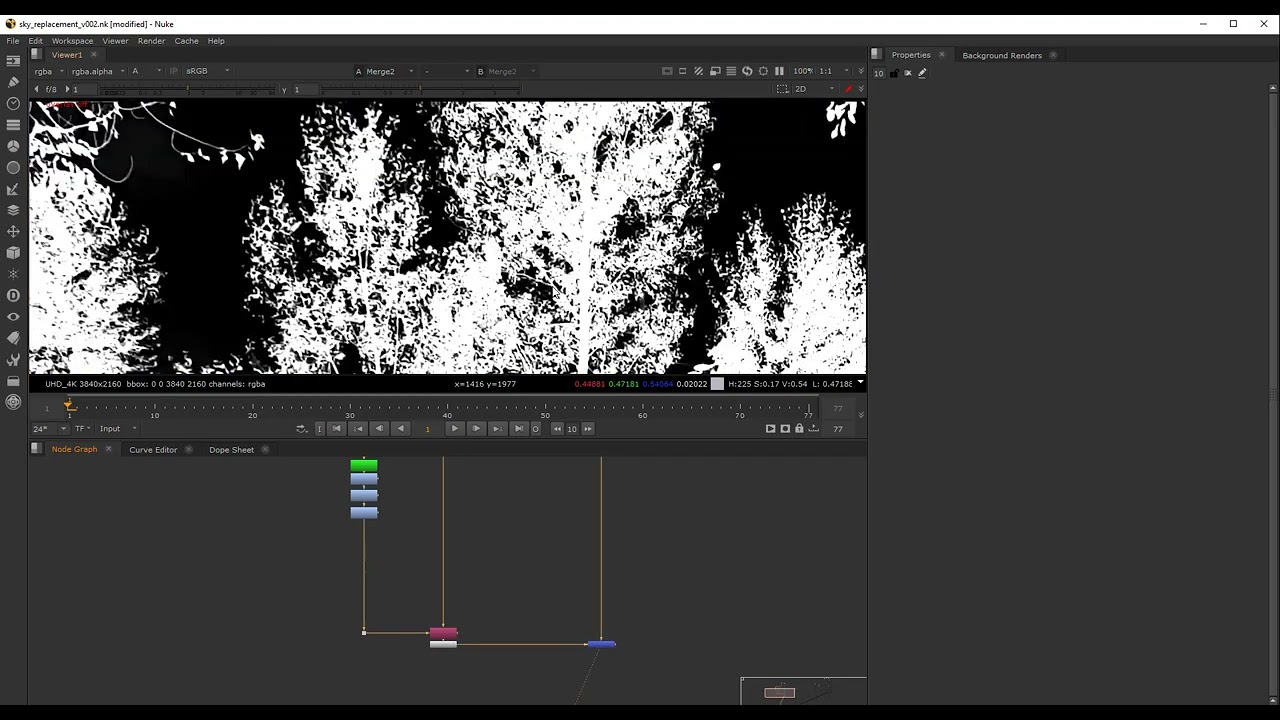Pause viewer updates with pause icon
This screenshot has height=720, width=1280.
pos(779,71)
